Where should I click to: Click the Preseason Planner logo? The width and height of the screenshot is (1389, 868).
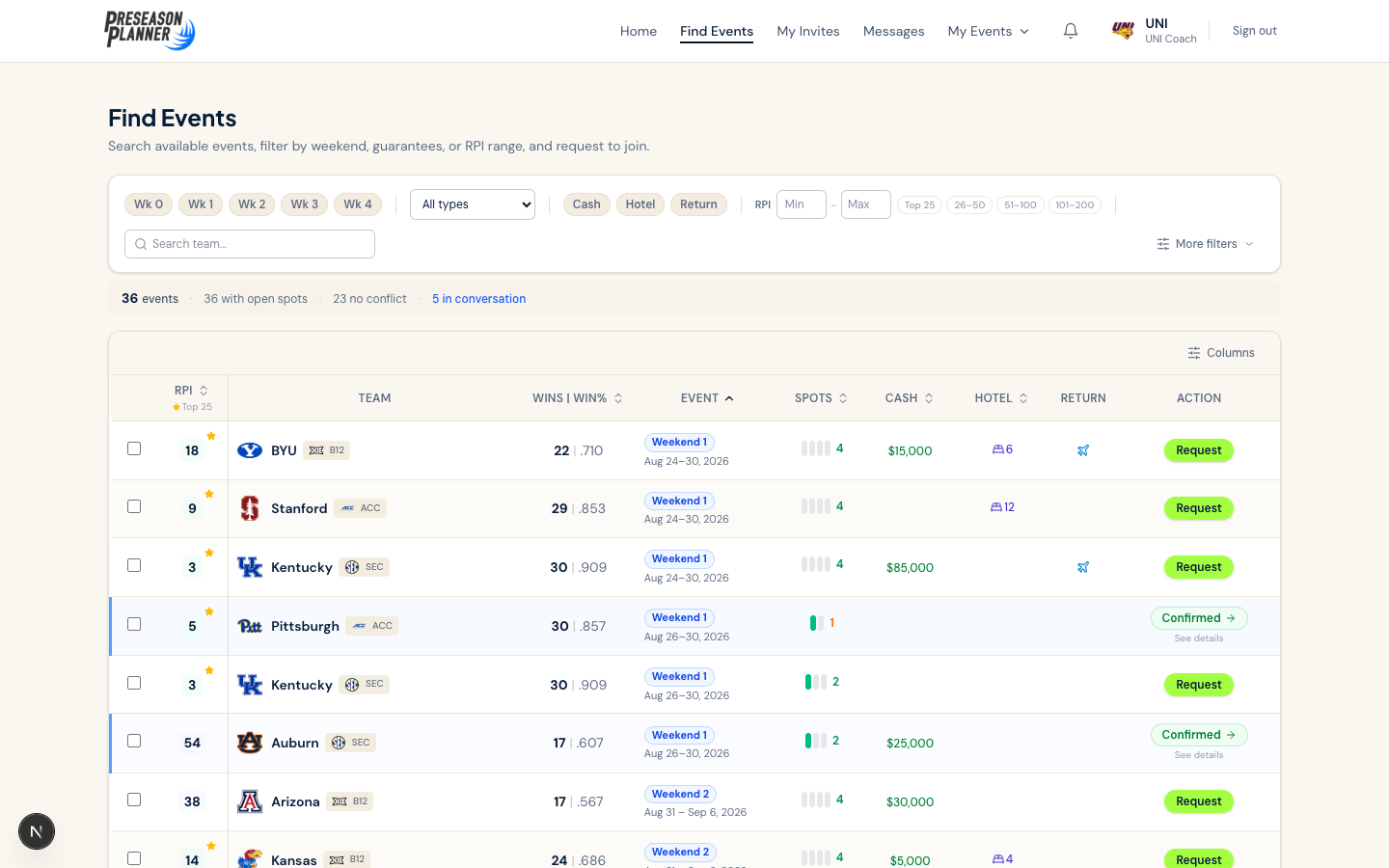[150, 30]
